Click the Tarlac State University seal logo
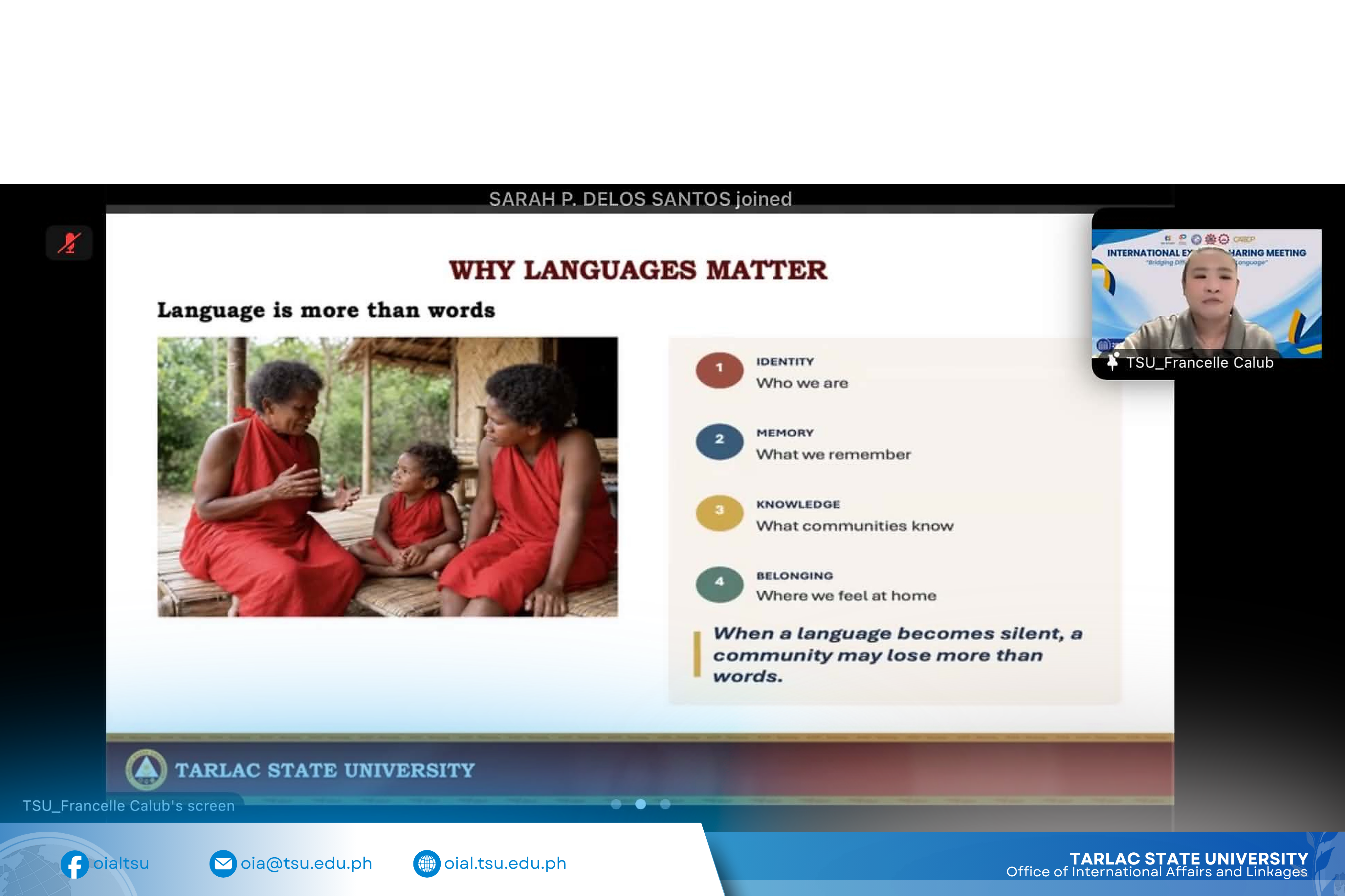The height and width of the screenshot is (896, 1345). point(146,769)
